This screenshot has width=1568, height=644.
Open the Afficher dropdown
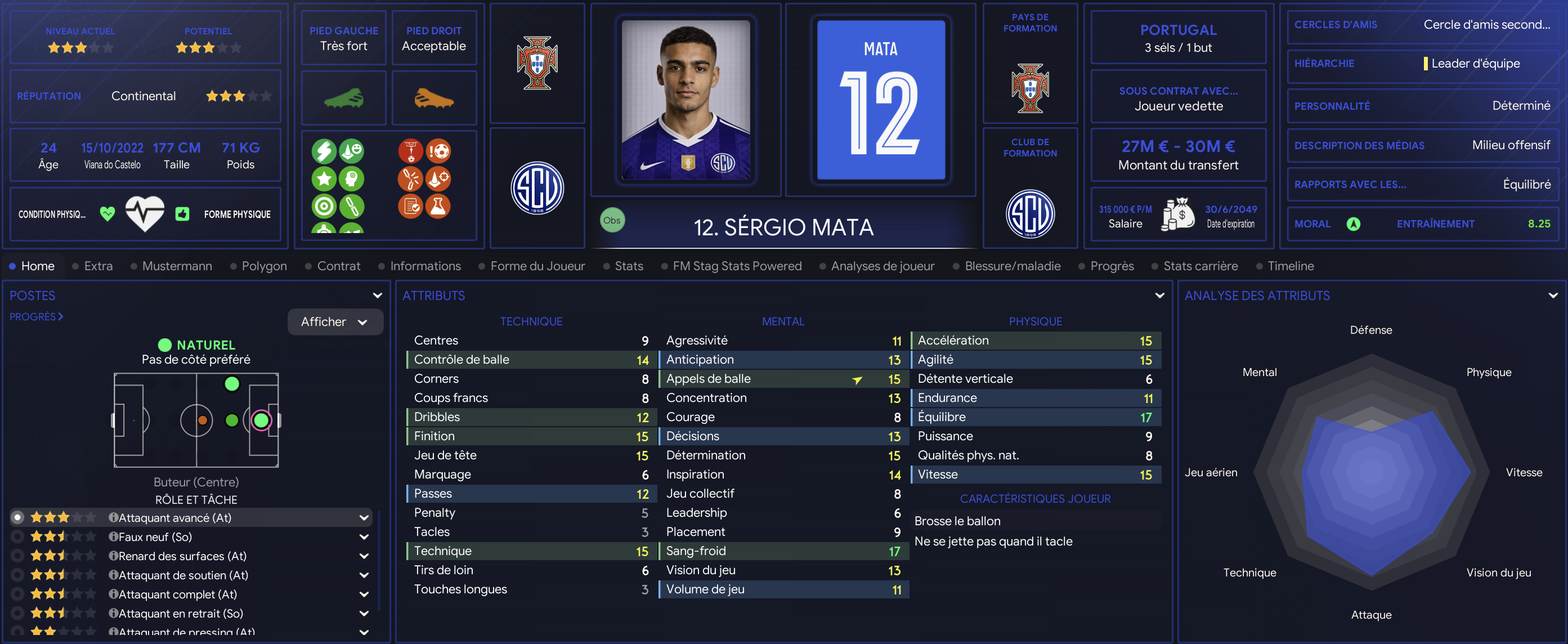point(335,321)
